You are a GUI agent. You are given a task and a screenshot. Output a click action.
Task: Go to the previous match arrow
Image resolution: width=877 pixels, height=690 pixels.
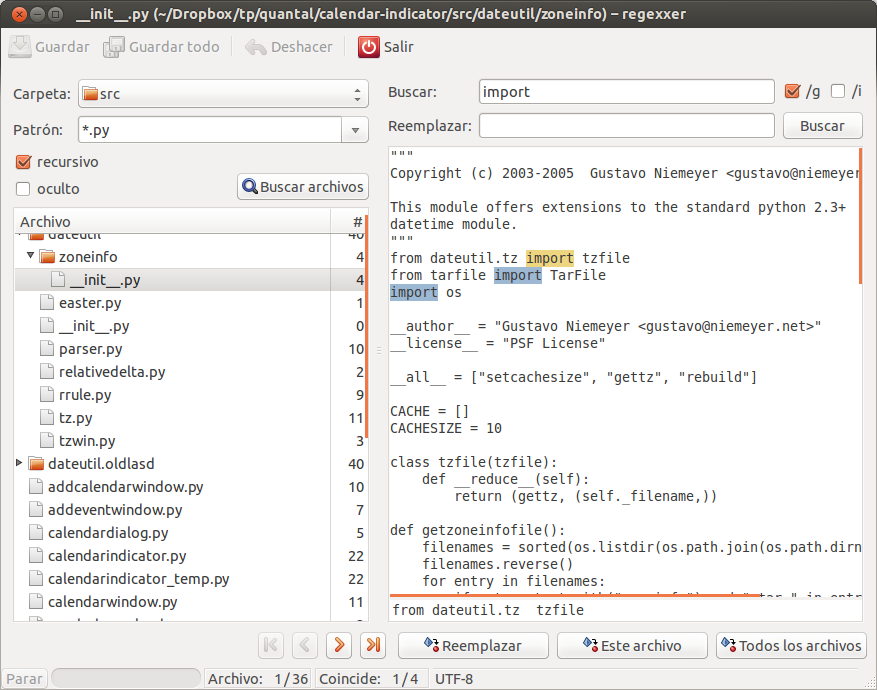(305, 645)
